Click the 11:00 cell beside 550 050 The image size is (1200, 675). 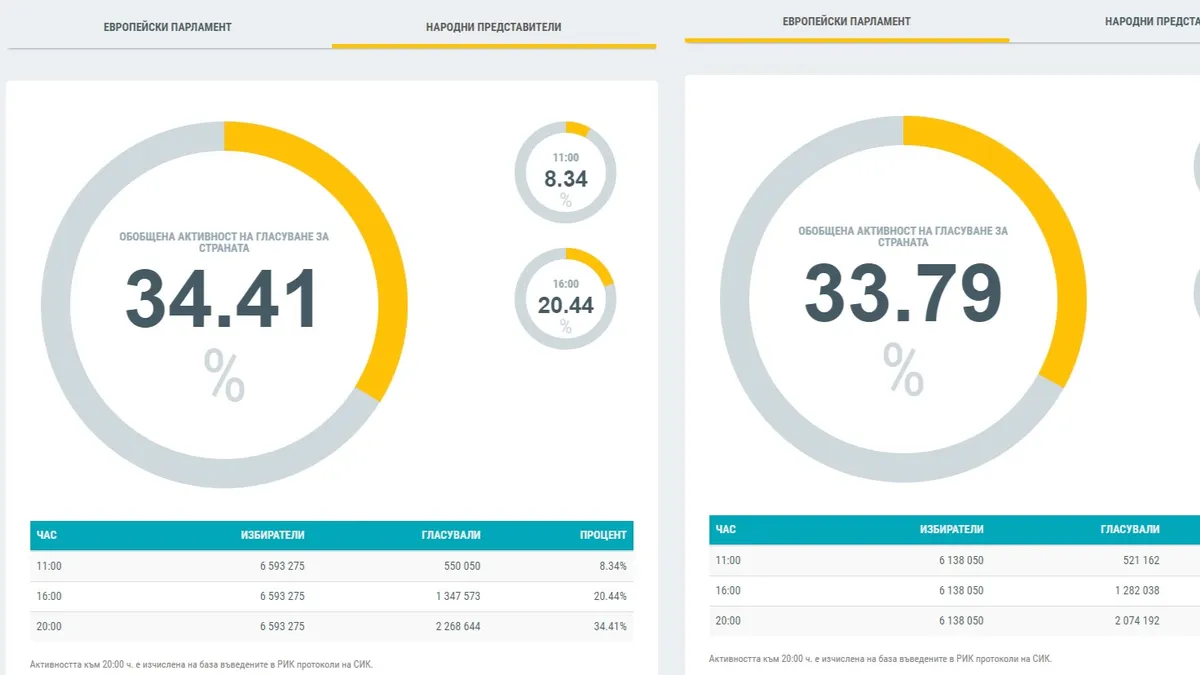49,566
